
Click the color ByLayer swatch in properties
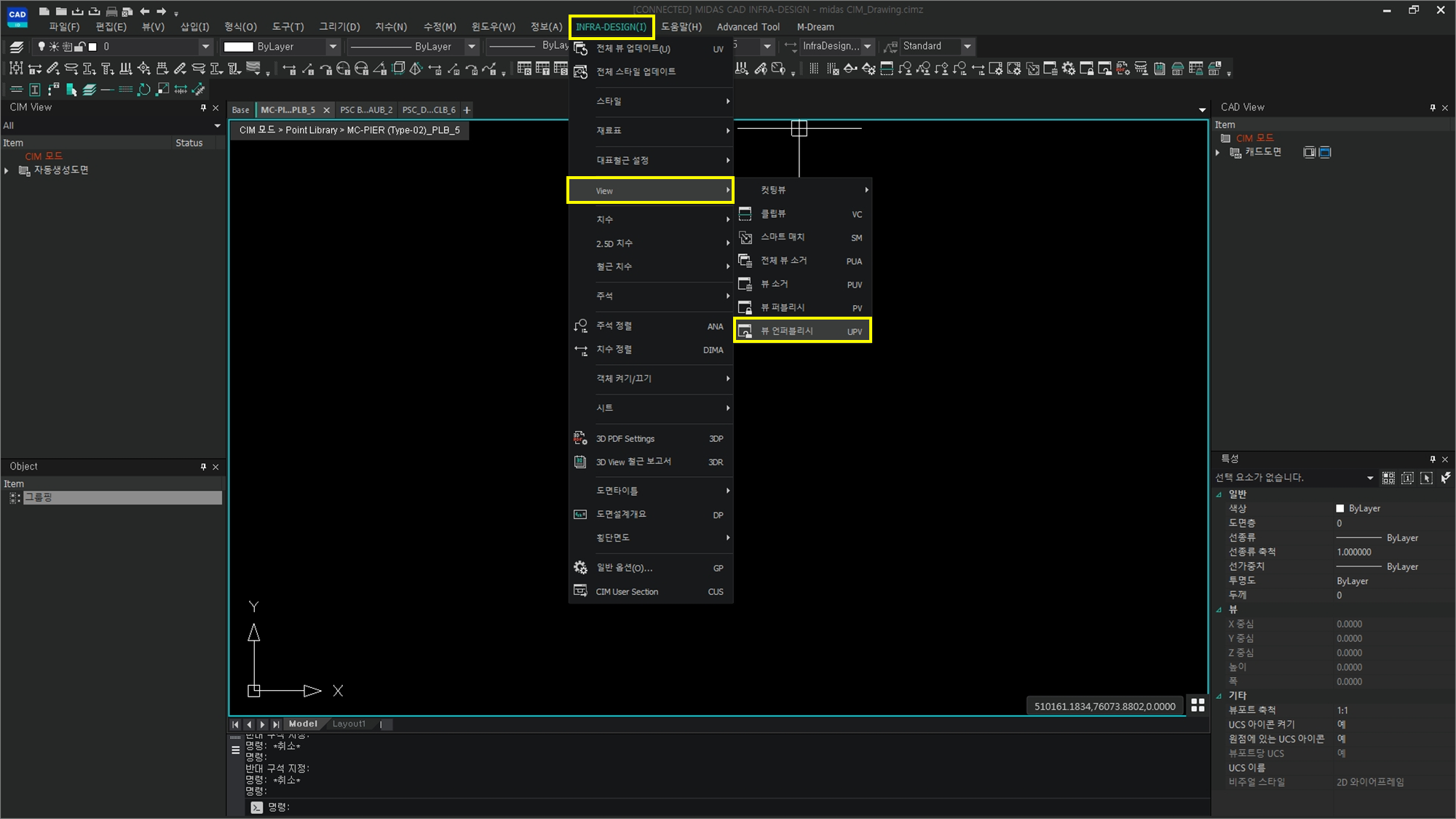[1340, 508]
